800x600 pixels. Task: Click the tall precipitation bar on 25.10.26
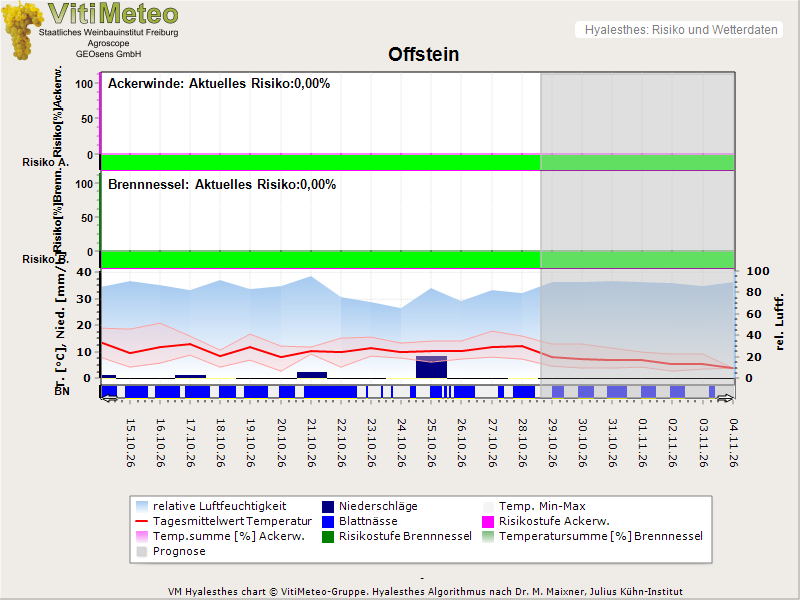tap(432, 367)
